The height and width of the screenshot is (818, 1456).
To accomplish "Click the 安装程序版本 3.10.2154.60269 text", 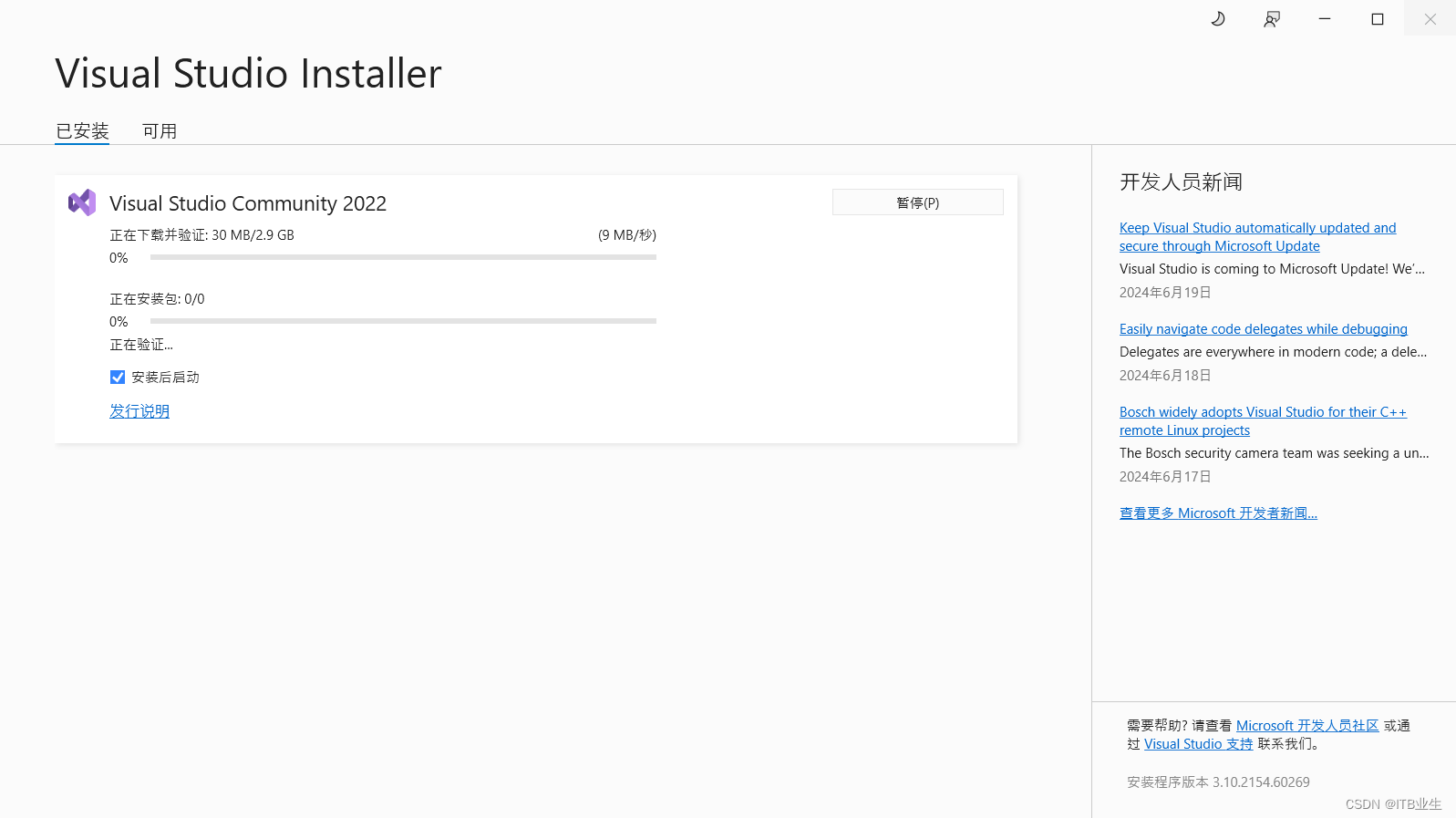I will (1218, 782).
